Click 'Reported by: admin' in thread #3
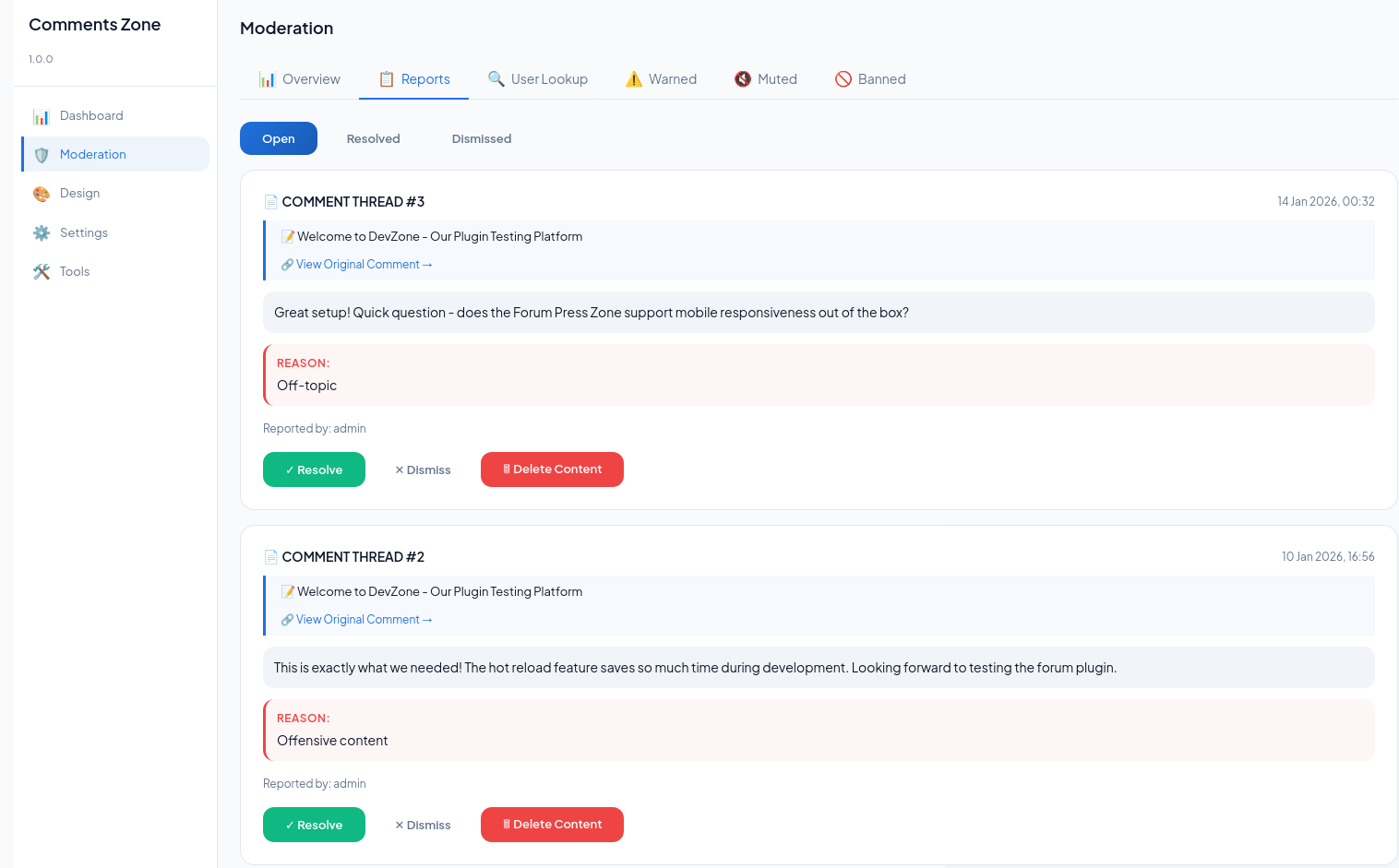This screenshot has width=1399, height=868. (315, 429)
